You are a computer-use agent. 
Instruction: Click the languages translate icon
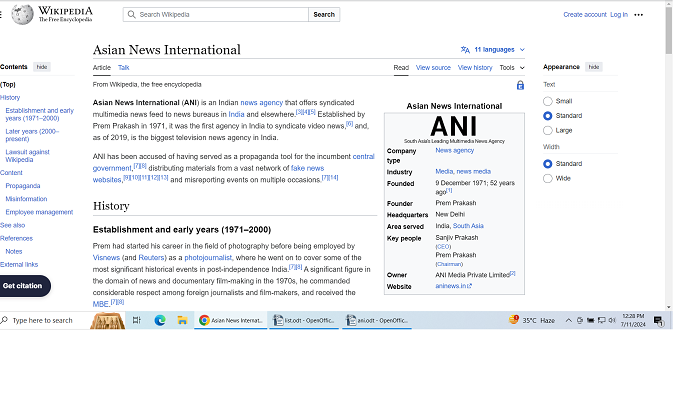click(465, 50)
